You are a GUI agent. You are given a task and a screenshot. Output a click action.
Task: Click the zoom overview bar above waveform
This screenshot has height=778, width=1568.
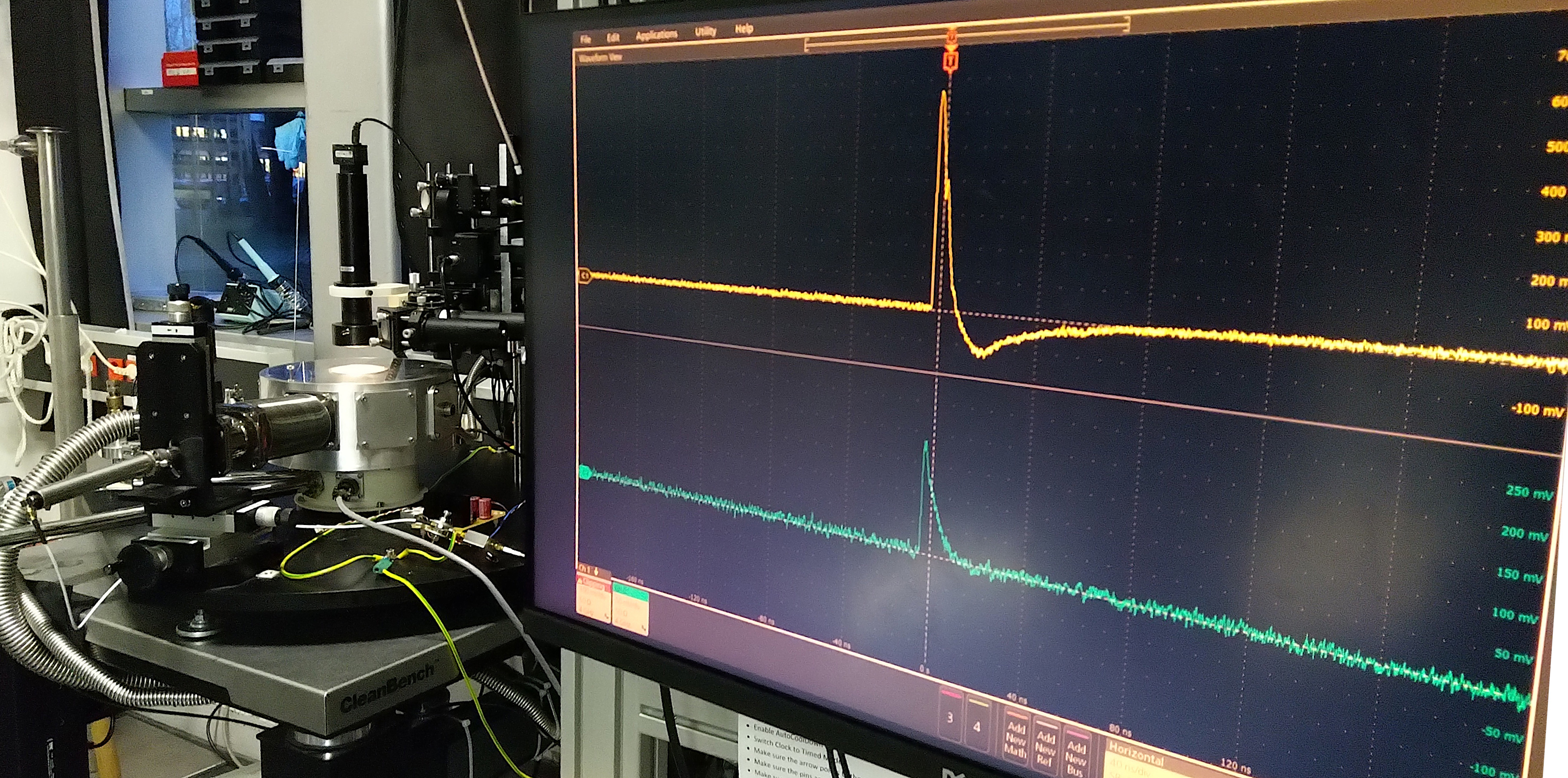[967, 35]
